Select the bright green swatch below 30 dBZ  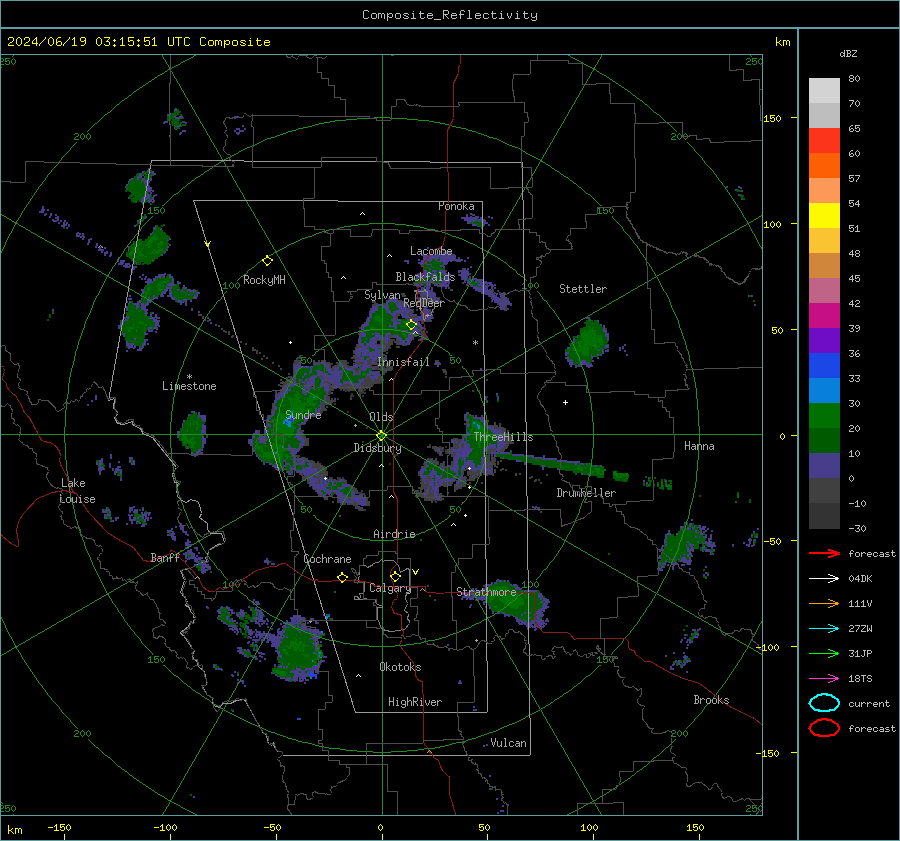click(824, 415)
